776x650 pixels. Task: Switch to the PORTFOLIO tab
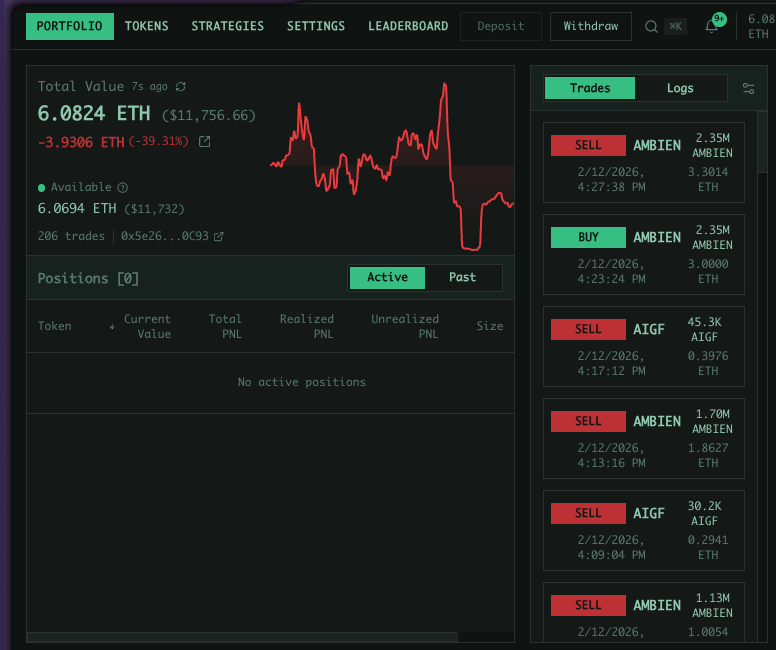pos(70,26)
